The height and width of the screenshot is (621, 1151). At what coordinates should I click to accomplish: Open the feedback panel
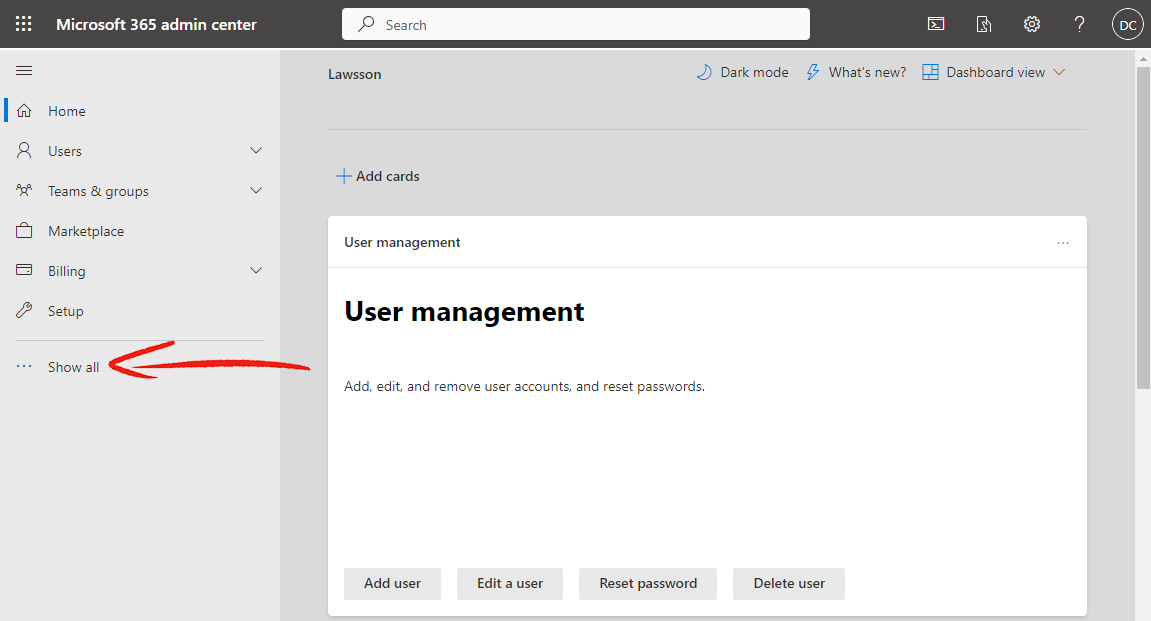pos(984,23)
